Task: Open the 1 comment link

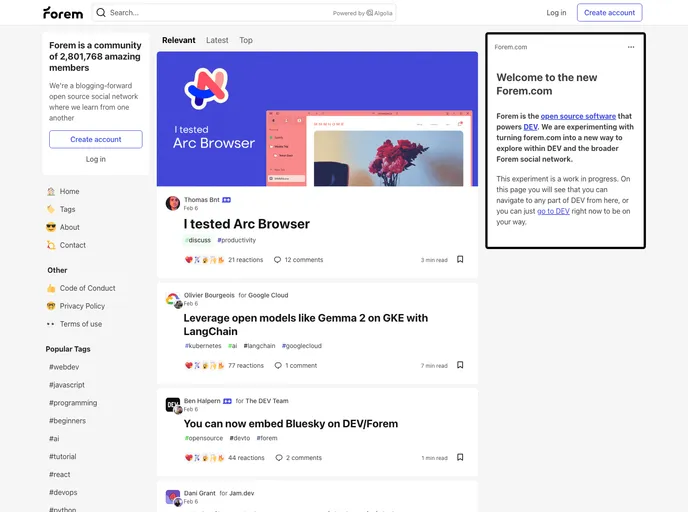Action: pyautogui.click(x=296, y=366)
